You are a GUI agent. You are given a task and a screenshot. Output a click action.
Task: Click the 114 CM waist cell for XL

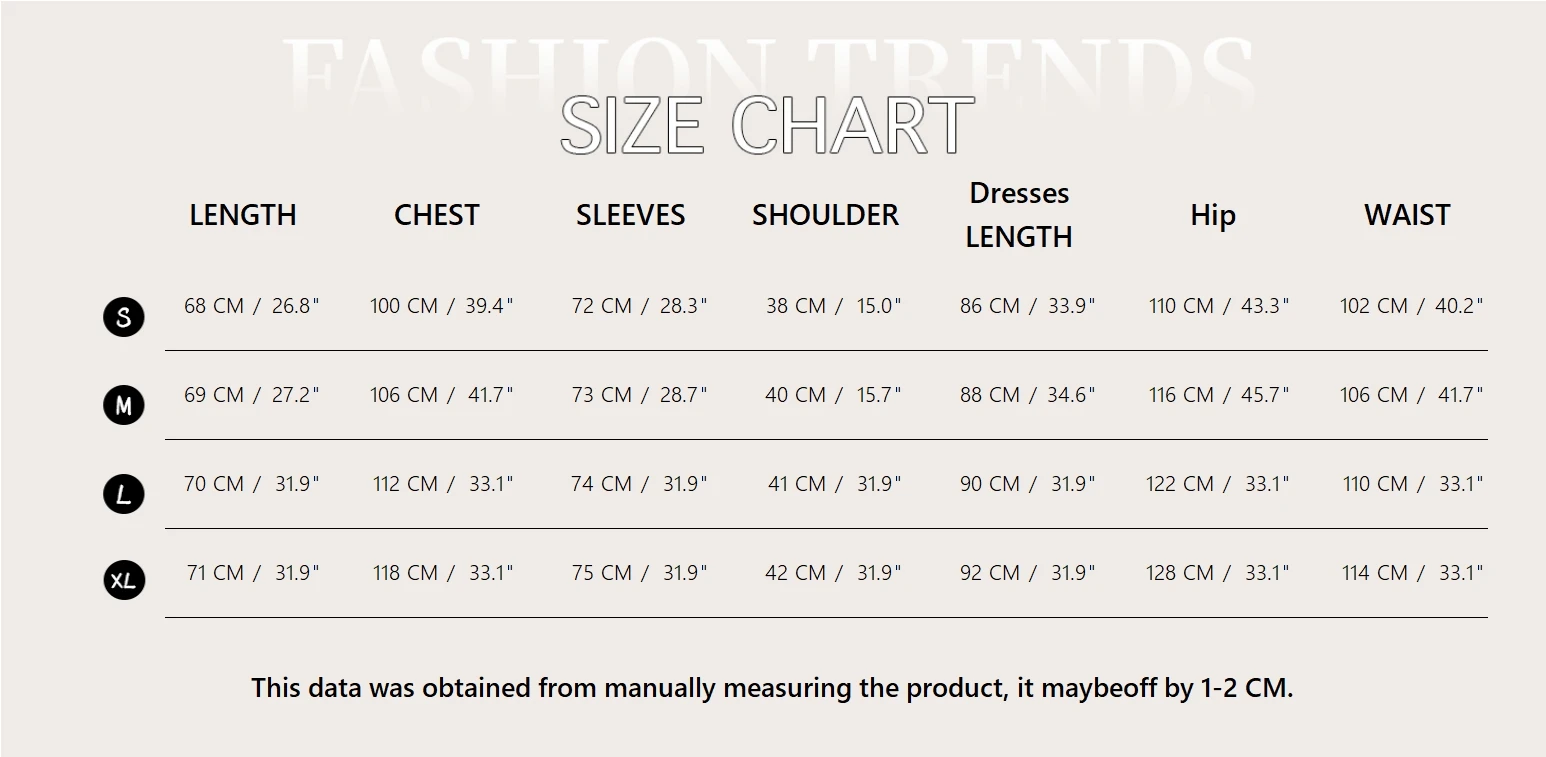coord(1412,573)
